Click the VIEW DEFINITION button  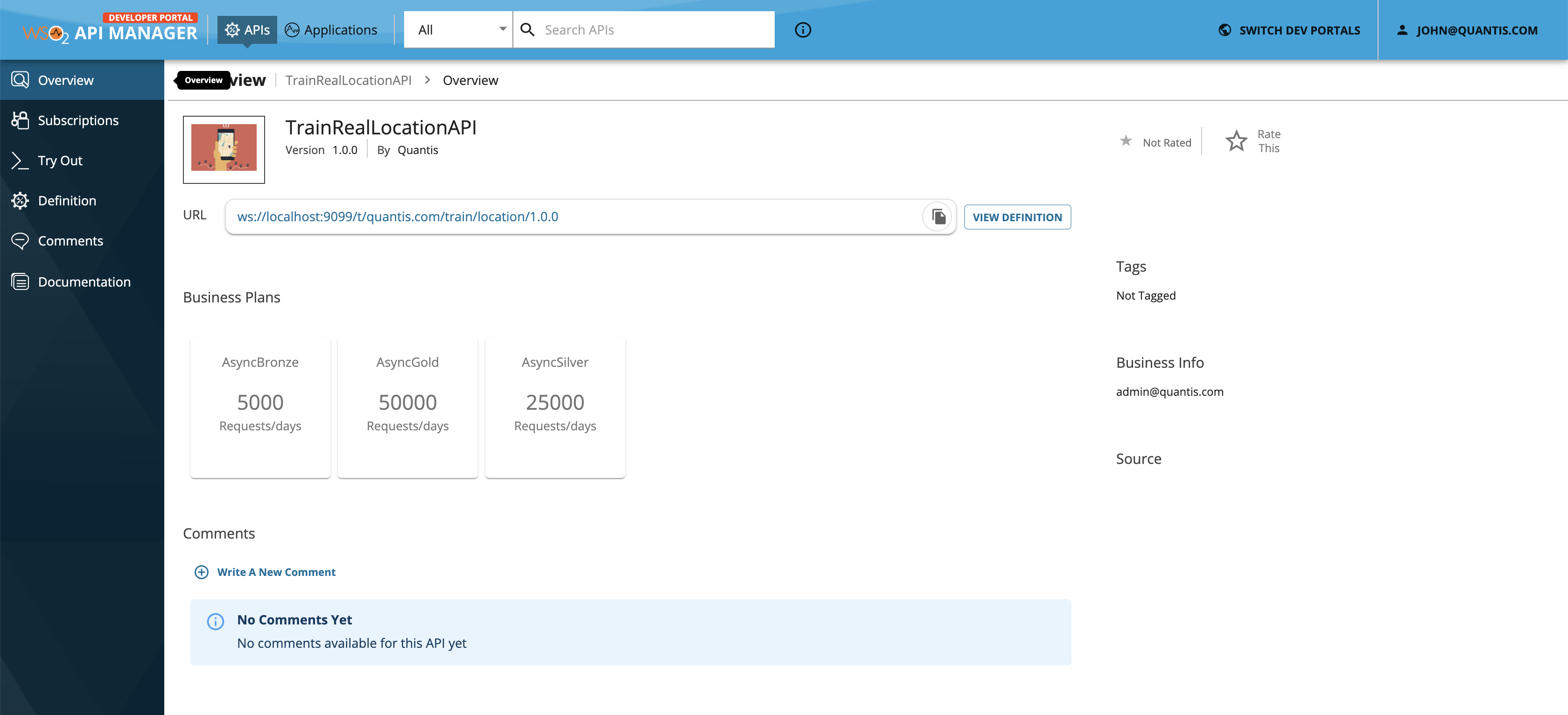(1017, 217)
